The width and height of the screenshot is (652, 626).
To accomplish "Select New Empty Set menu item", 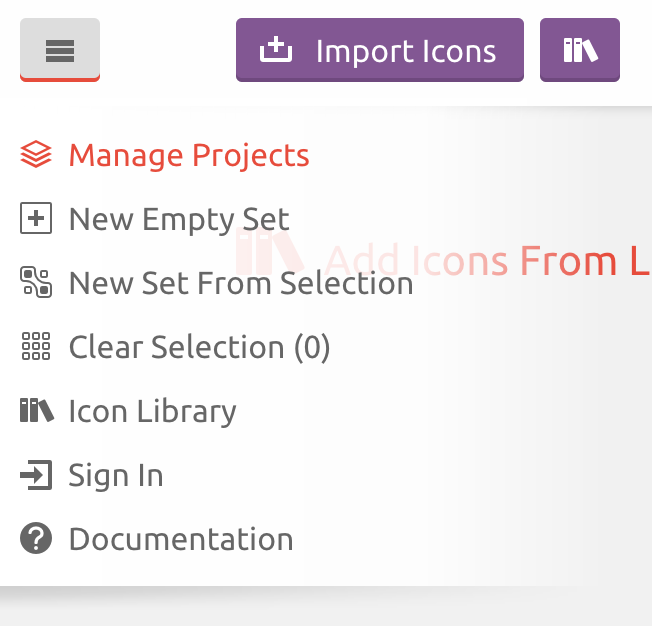I will point(155,219).
